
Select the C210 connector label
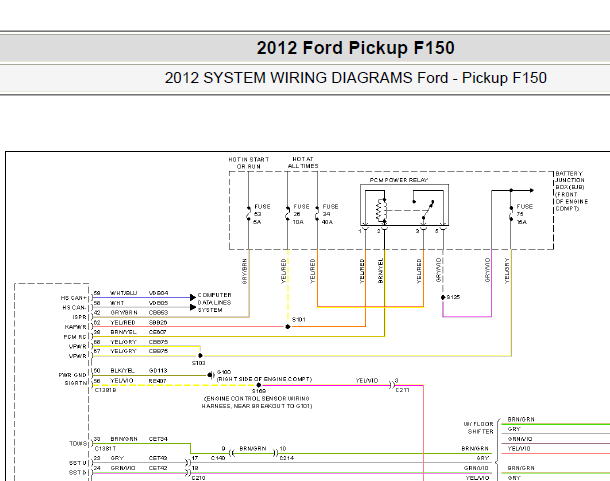coord(198,477)
